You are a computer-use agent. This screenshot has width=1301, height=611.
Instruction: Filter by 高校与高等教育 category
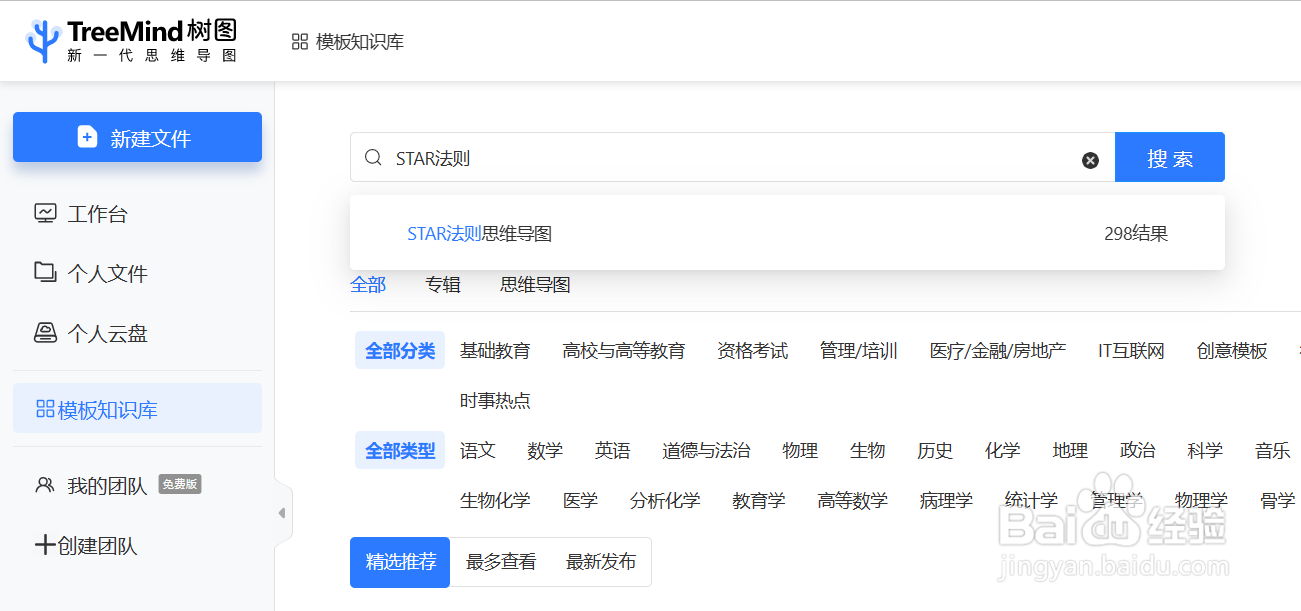(x=624, y=351)
